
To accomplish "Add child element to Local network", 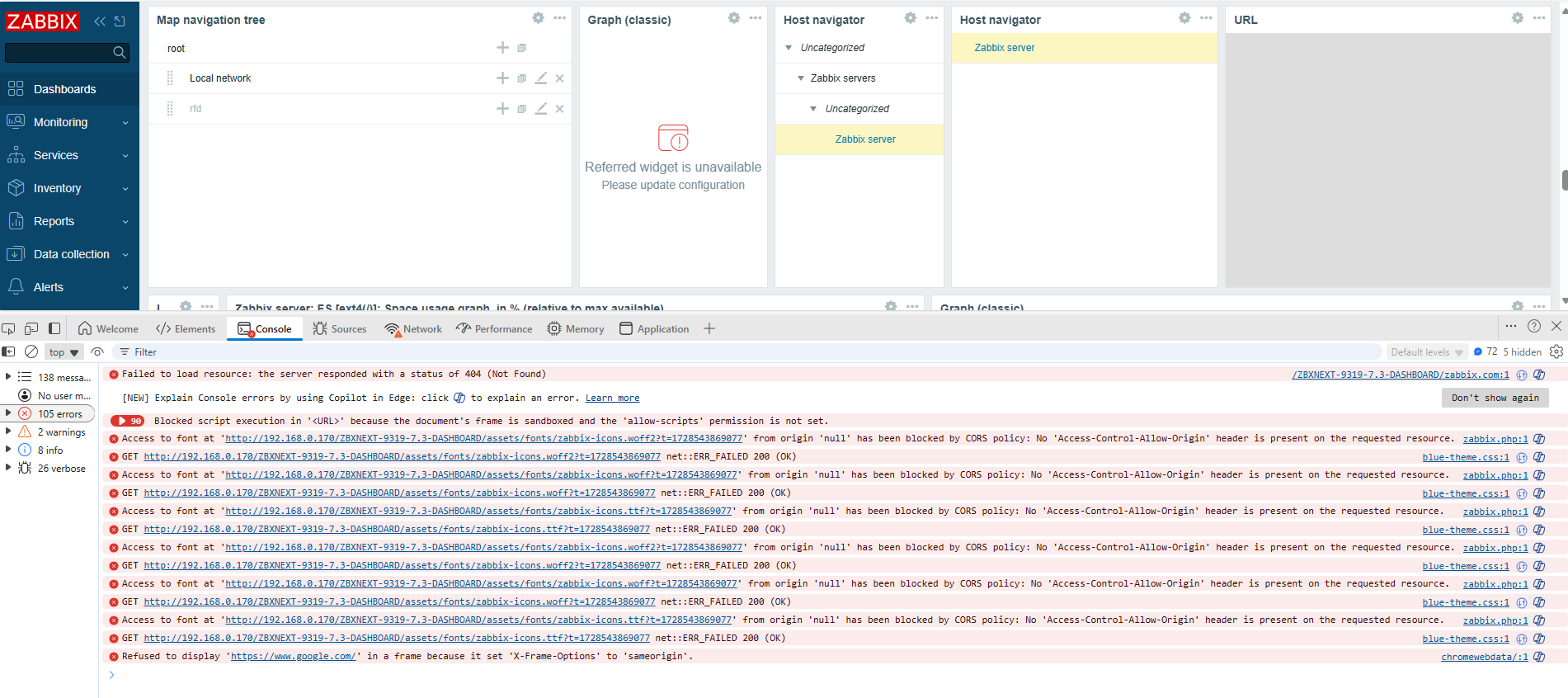I will click(x=502, y=78).
